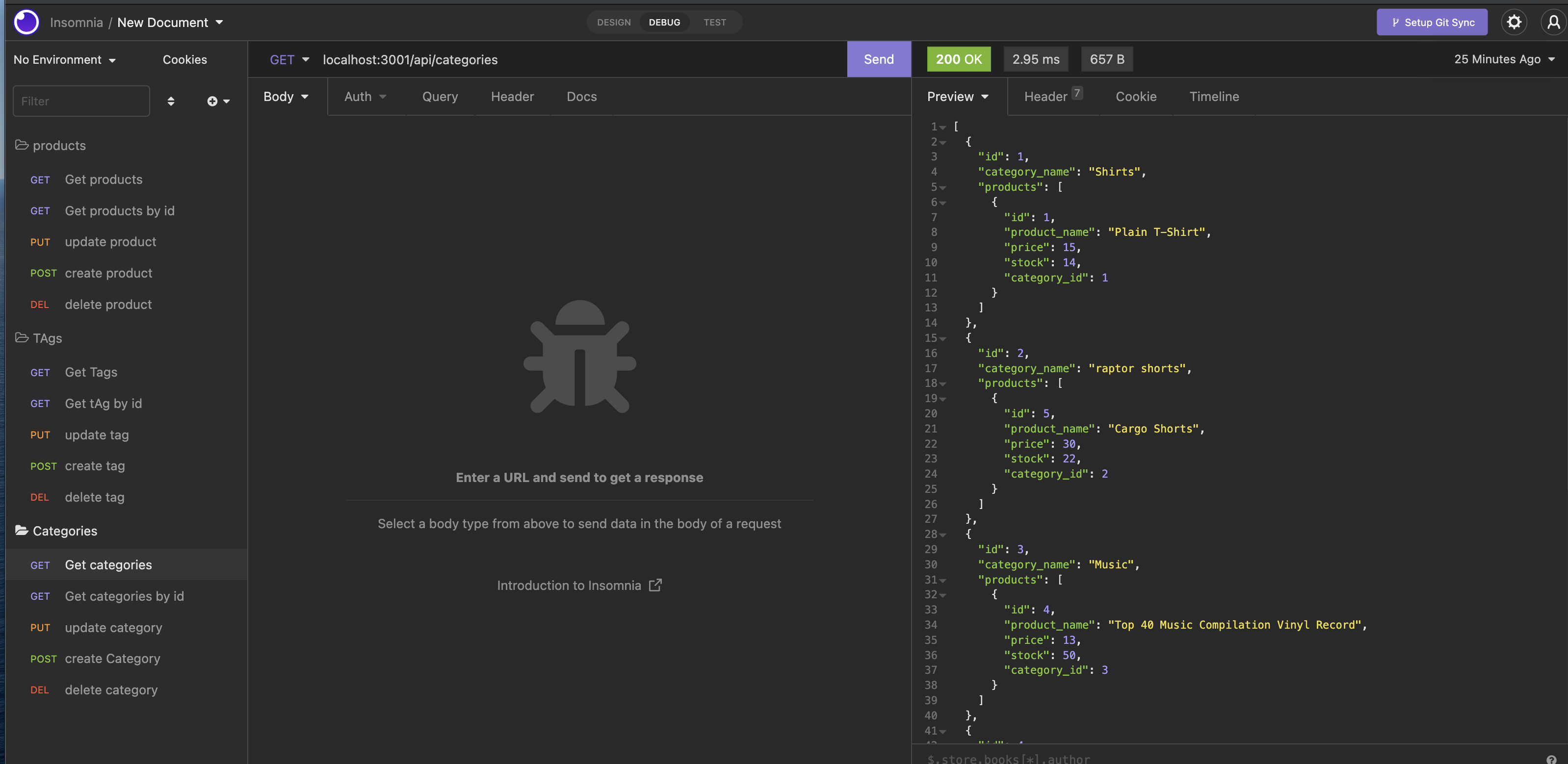The height and width of the screenshot is (764, 1568).
Task: Open the 25 Minutes Ago history dropdown
Action: (1504, 59)
